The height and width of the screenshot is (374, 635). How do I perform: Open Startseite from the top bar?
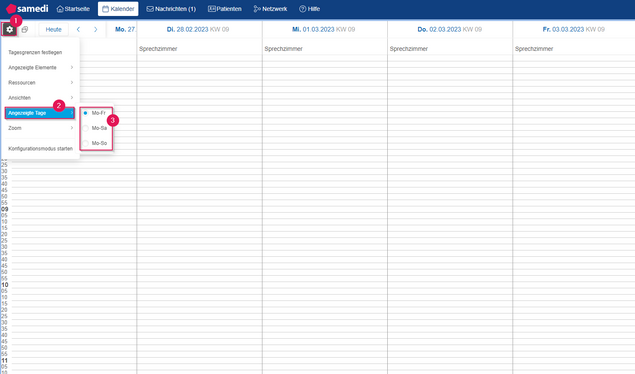pos(73,9)
